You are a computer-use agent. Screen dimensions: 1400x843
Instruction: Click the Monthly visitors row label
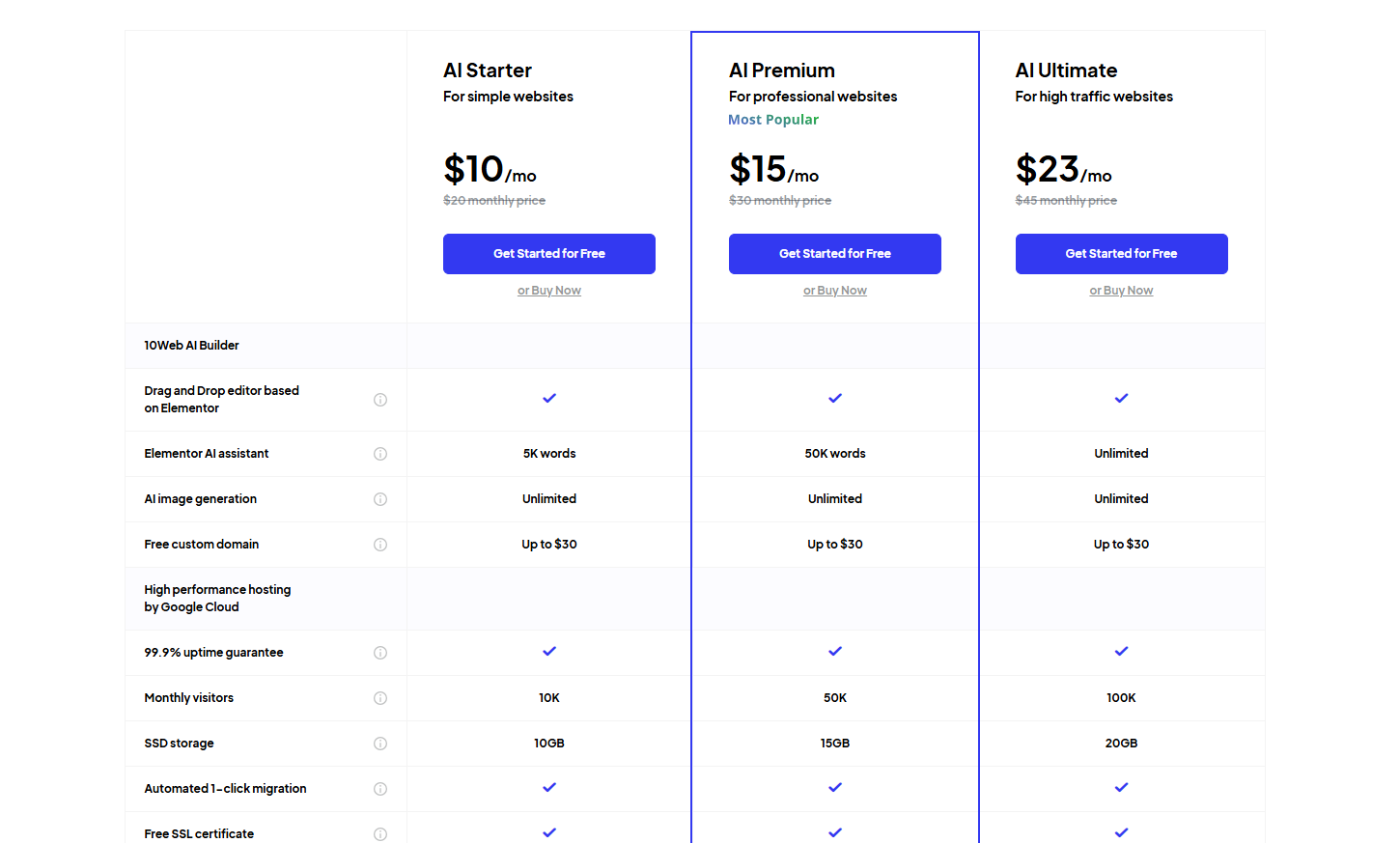pyautogui.click(x=189, y=698)
